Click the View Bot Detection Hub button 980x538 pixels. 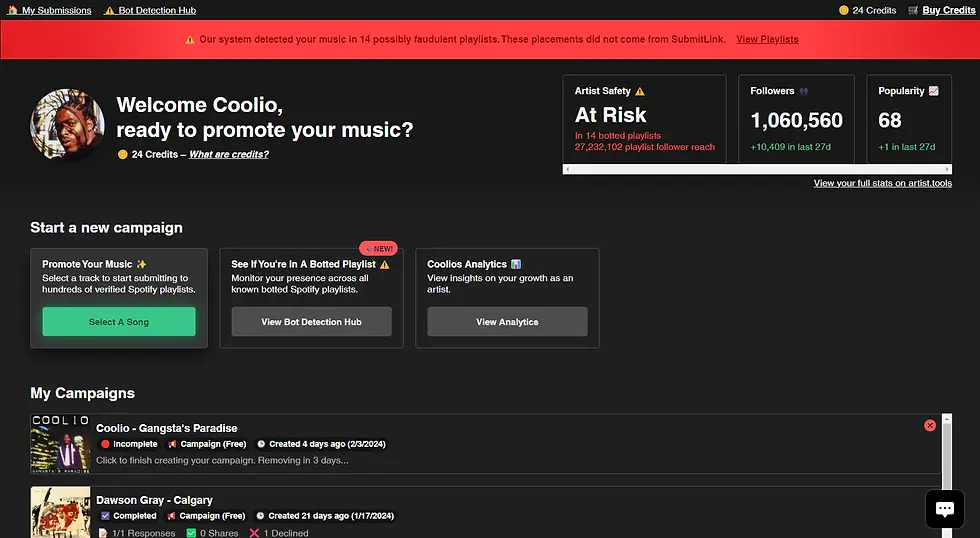click(311, 322)
